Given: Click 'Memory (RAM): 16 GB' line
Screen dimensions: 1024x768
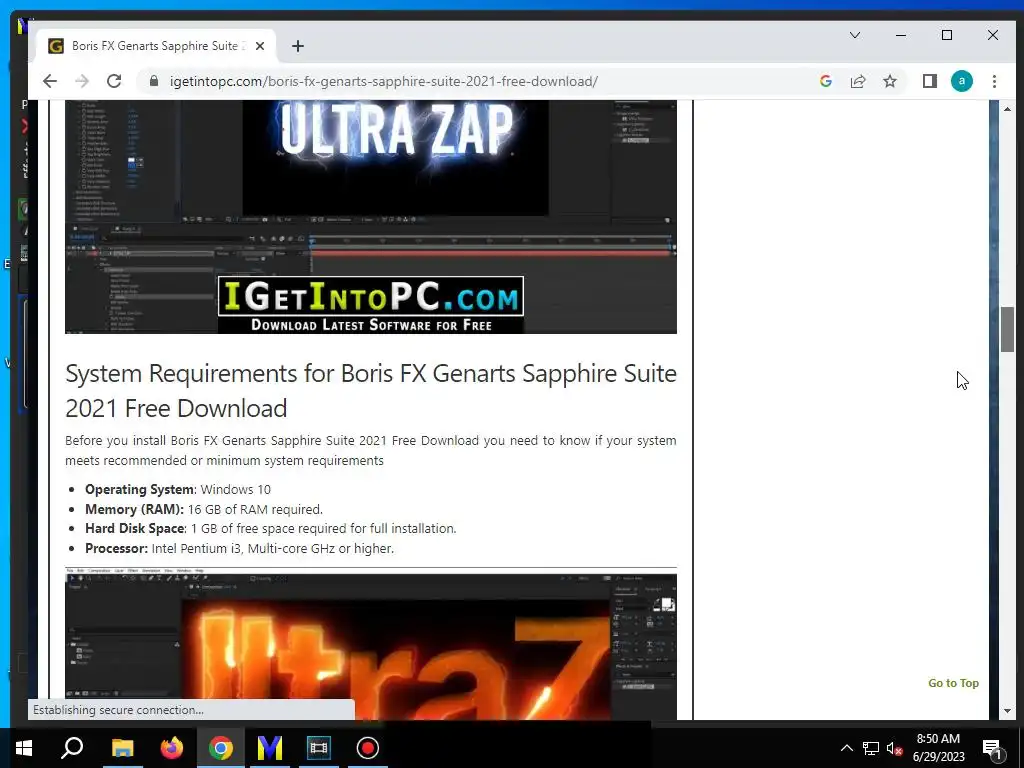Looking at the screenshot, I should [x=204, y=509].
